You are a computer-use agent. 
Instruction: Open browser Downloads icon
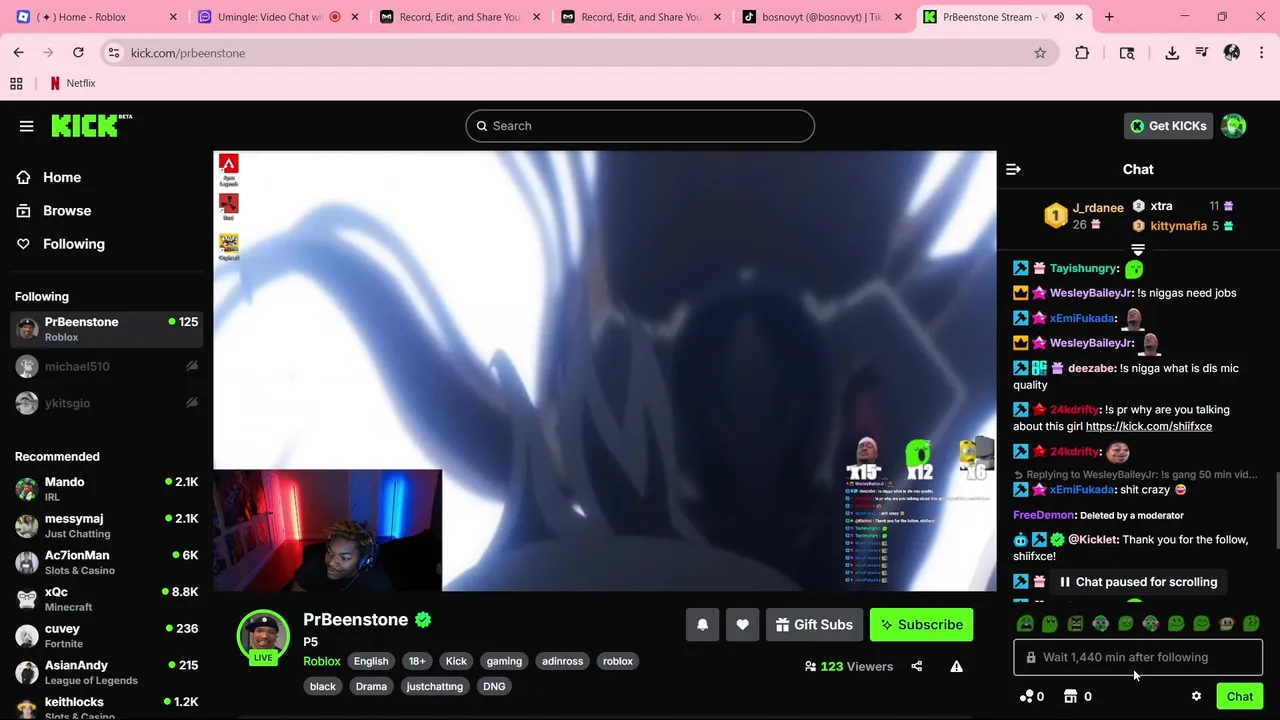1172,53
